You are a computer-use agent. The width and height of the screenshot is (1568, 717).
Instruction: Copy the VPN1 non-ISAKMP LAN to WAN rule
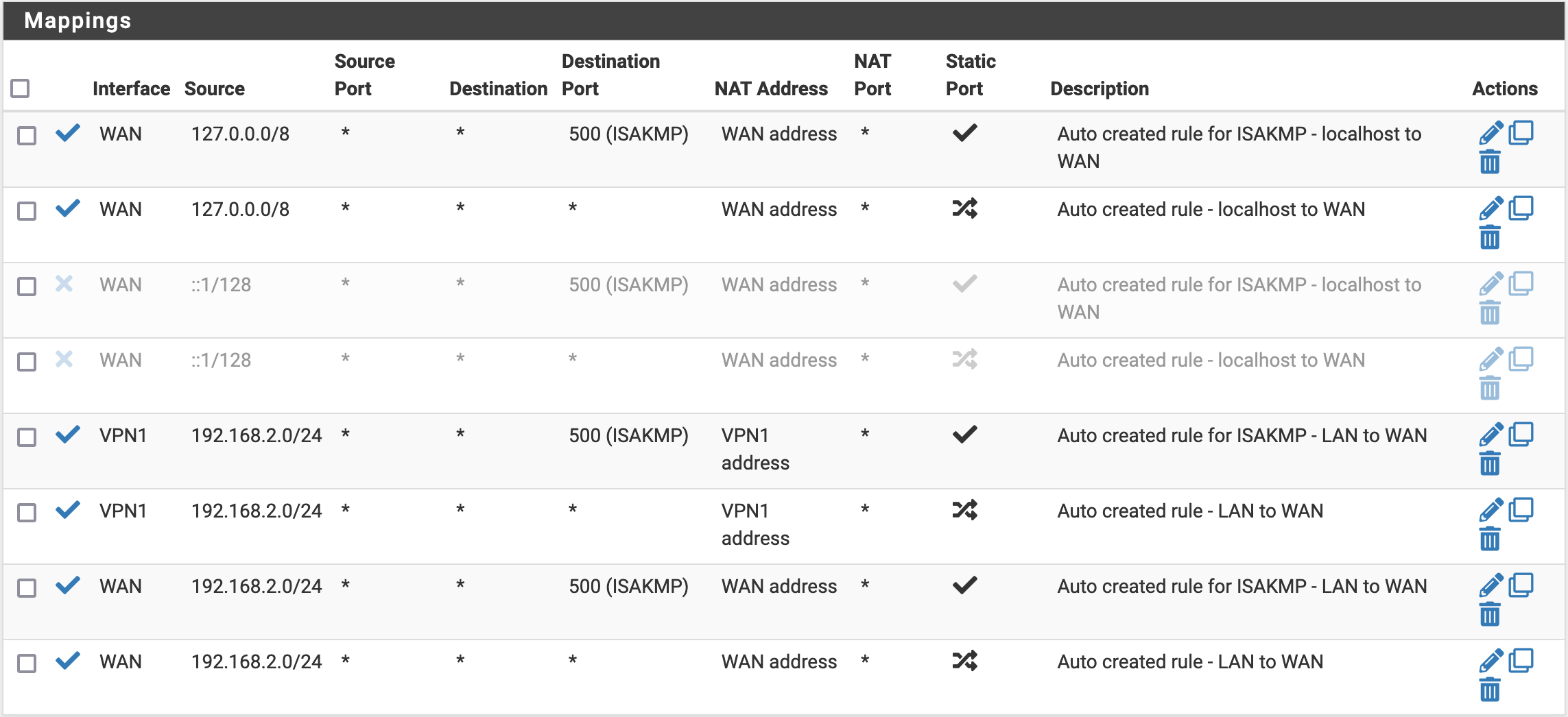1521,509
